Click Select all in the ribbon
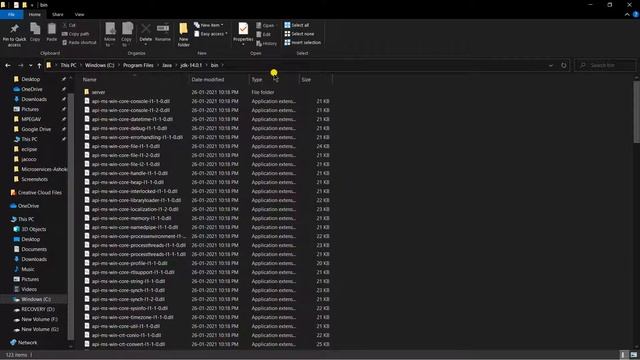640x360 pixels. point(297,25)
